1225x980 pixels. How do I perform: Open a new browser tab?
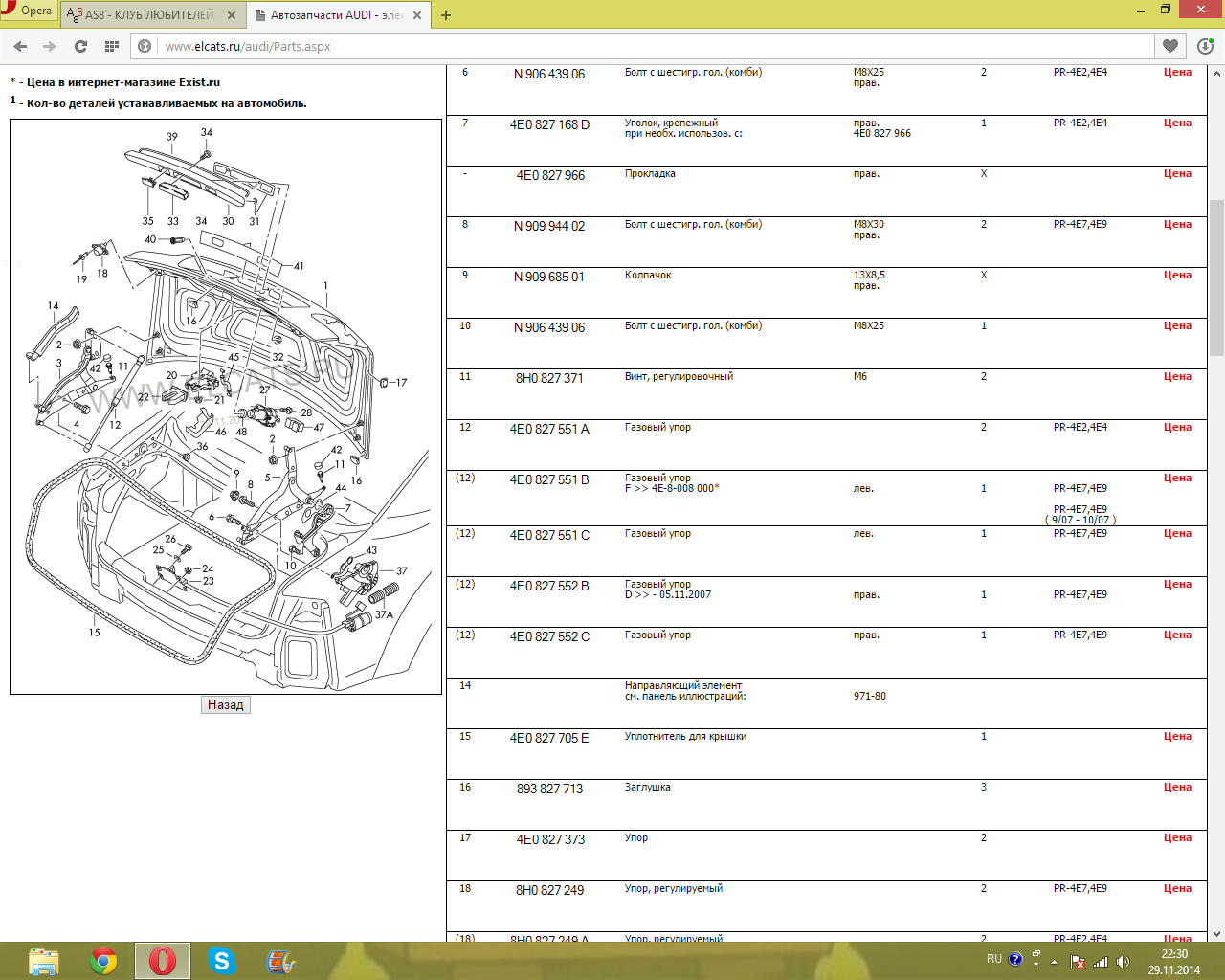[446, 15]
